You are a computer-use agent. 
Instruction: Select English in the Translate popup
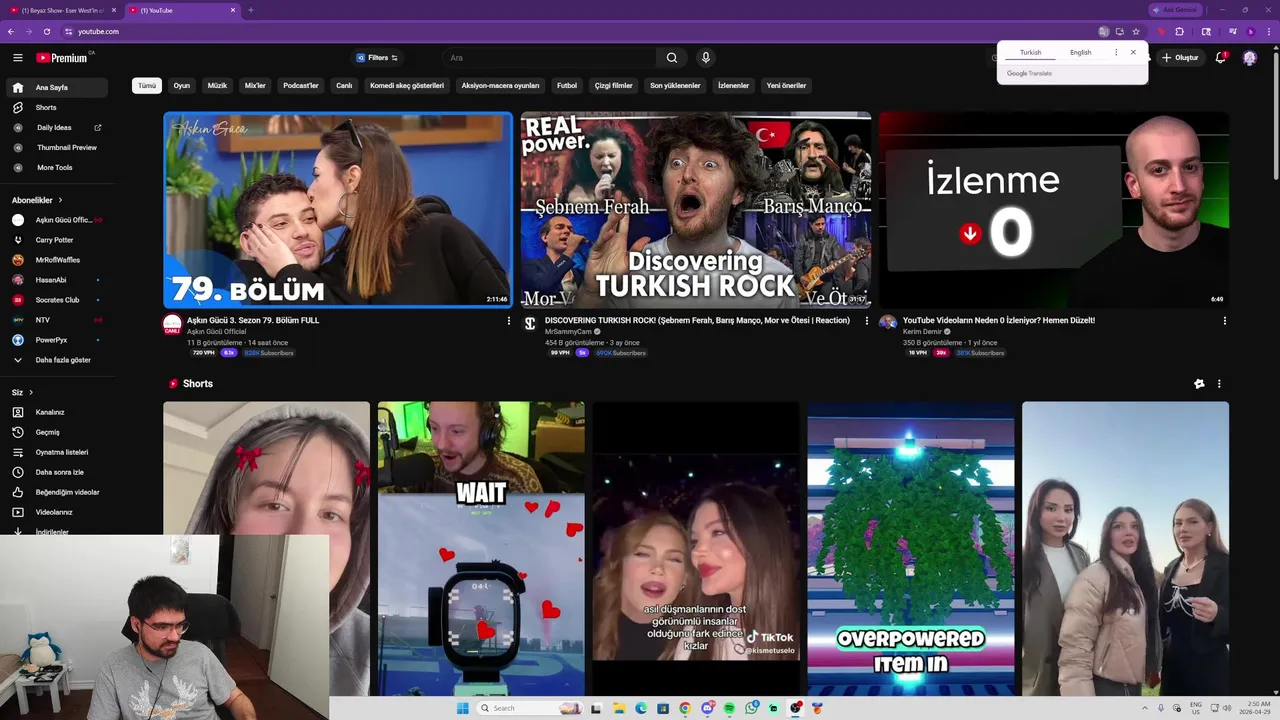(1081, 52)
